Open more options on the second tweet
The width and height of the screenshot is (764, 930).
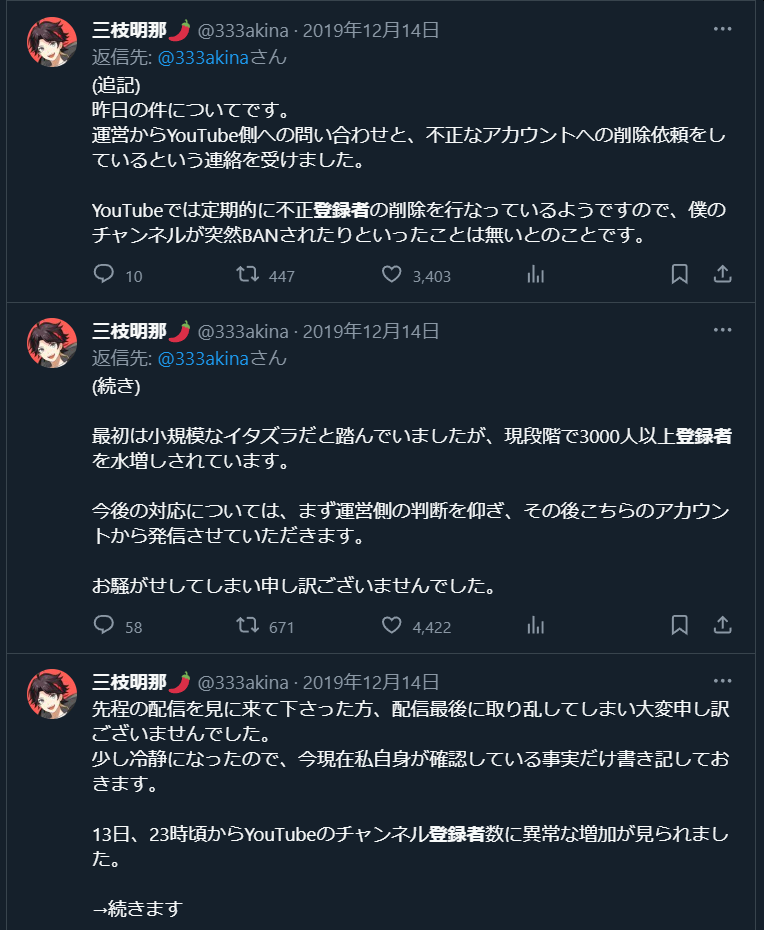click(x=723, y=330)
